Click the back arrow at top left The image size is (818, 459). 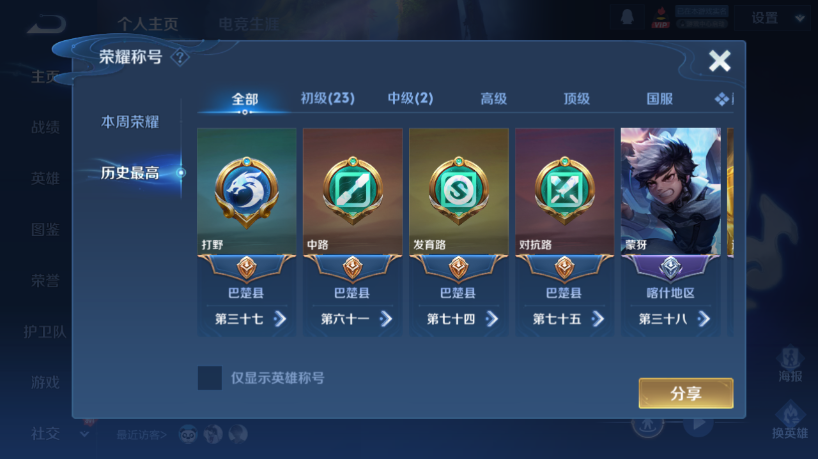point(46,23)
